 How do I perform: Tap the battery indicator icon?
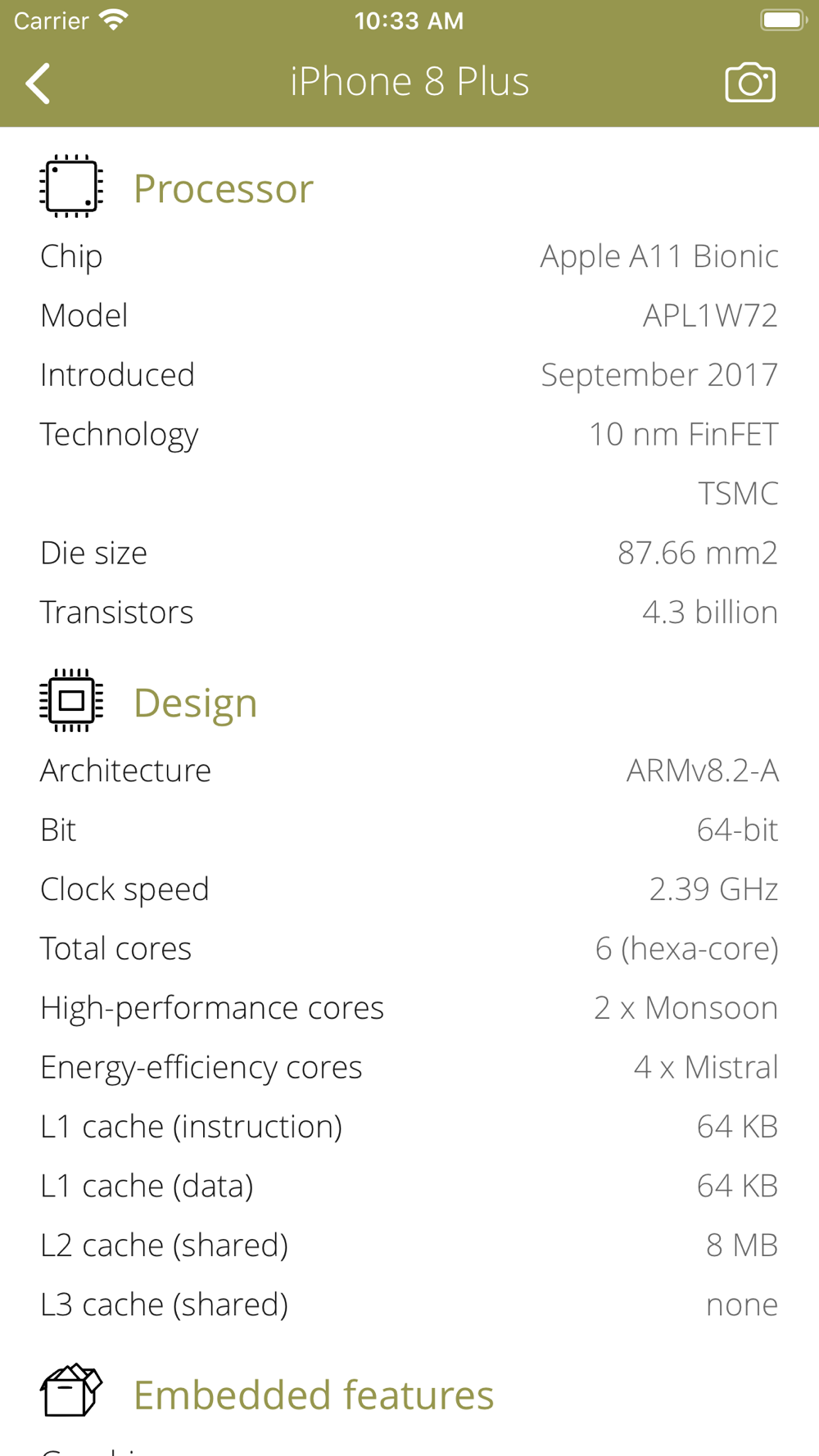tap(784, 20)
